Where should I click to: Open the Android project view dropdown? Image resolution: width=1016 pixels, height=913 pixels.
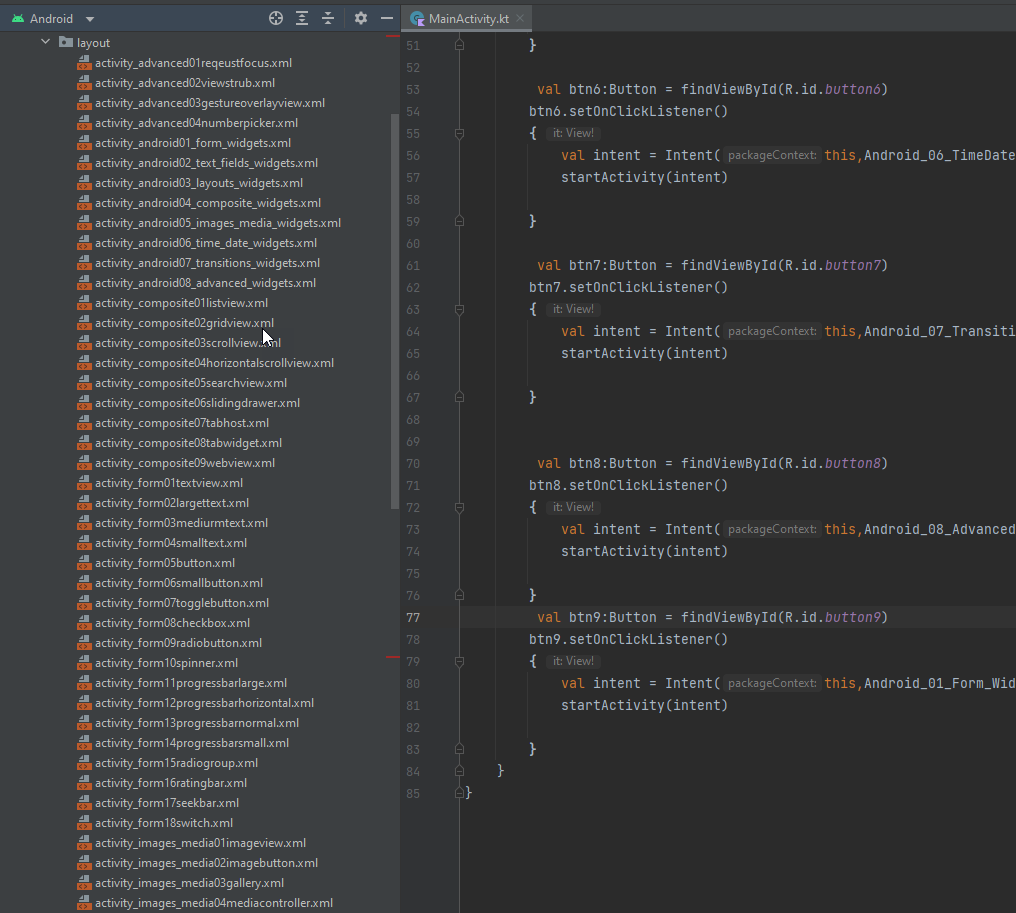click(90, 19)
